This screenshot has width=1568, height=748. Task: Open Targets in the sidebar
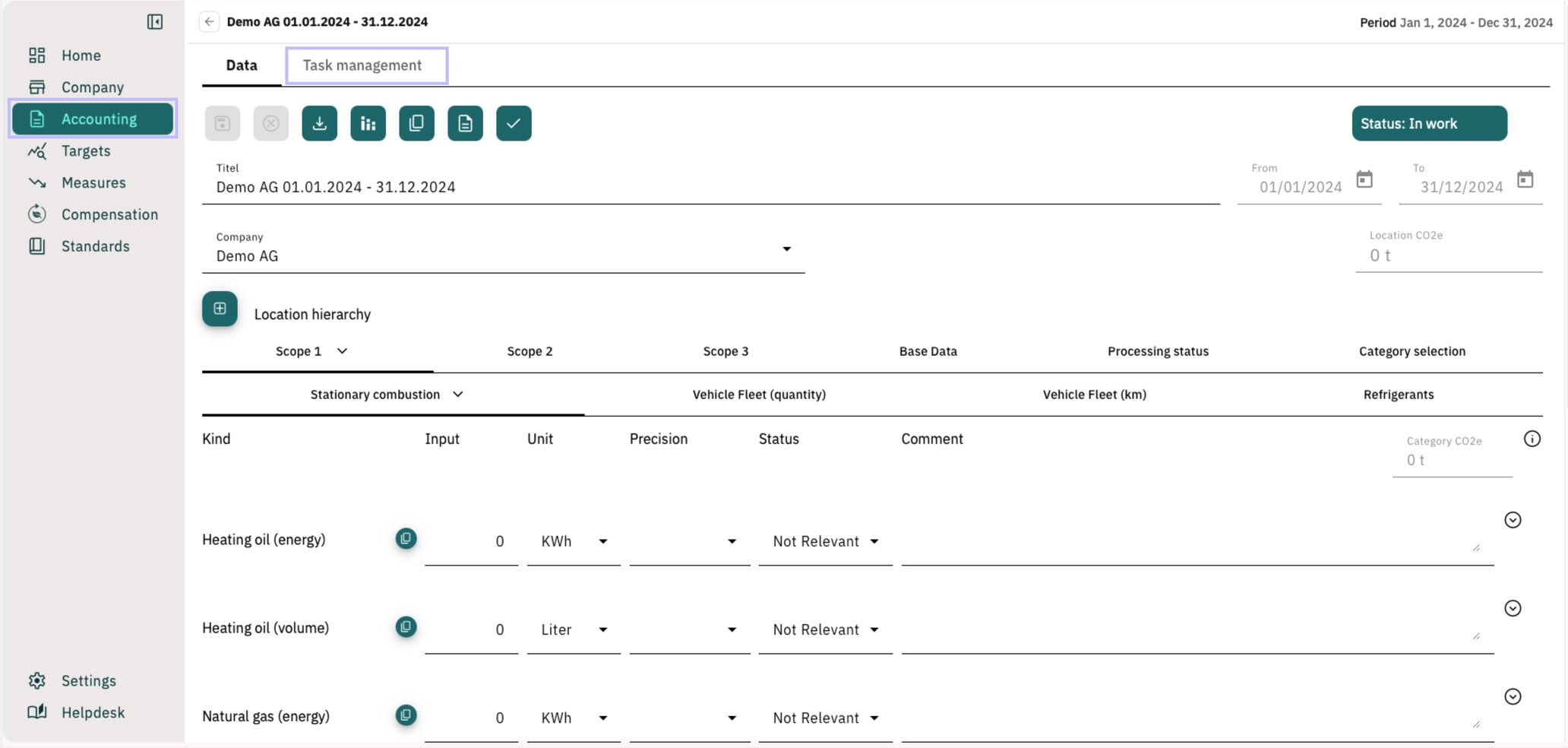coord(93,151)
